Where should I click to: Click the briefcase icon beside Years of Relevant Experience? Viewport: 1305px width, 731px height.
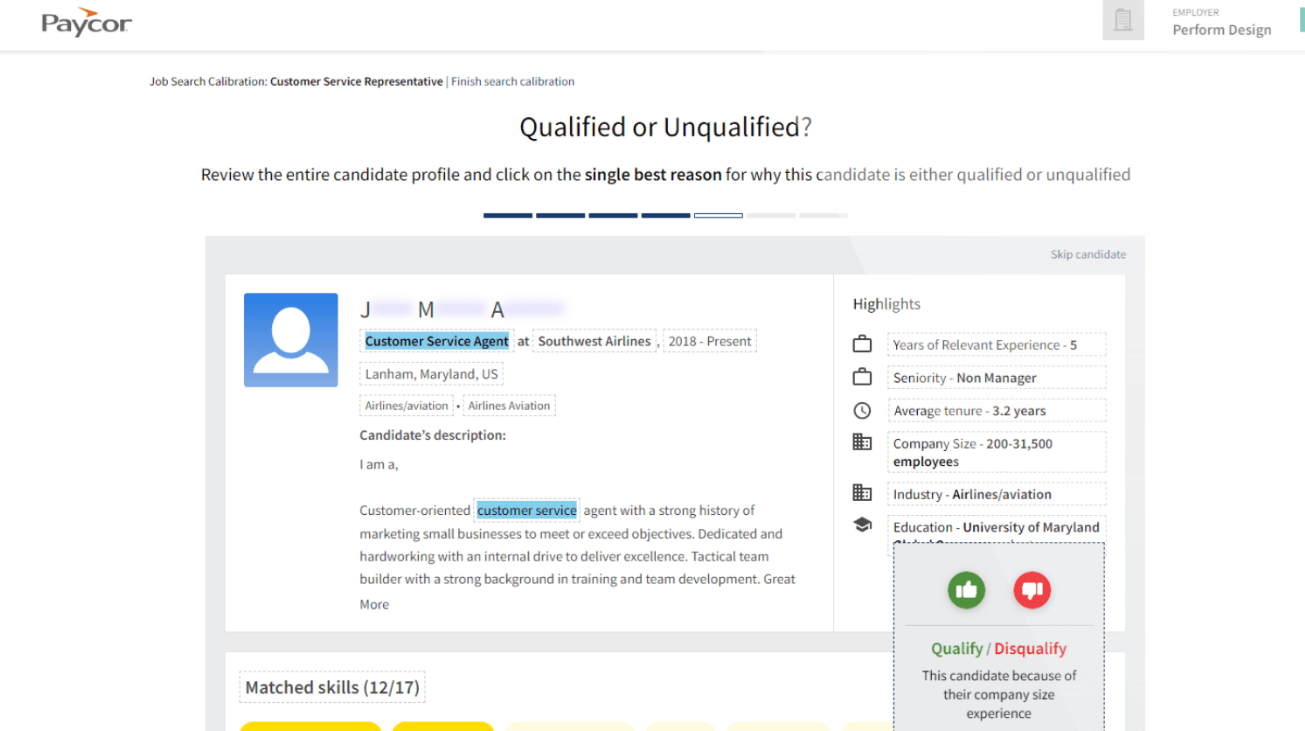point(862,345)
